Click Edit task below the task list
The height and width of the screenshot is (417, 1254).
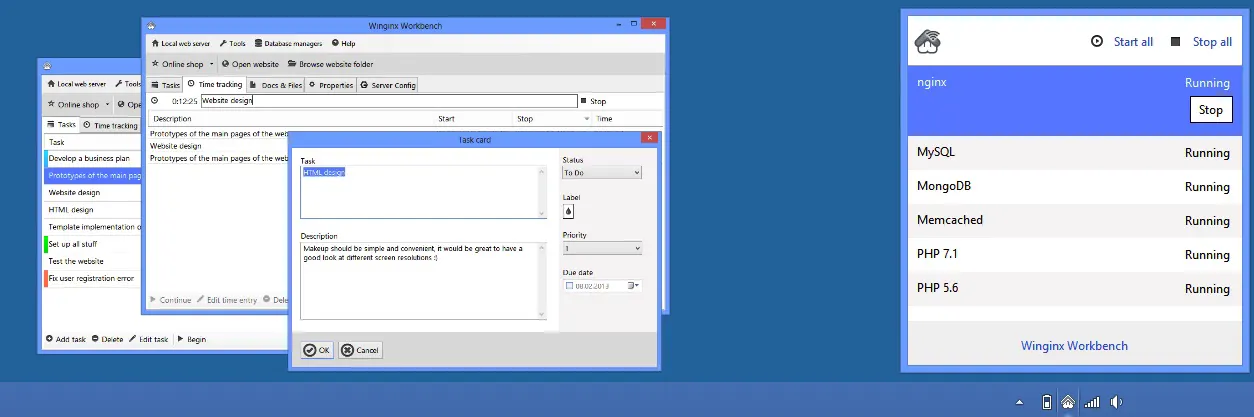tap(150, 339)
